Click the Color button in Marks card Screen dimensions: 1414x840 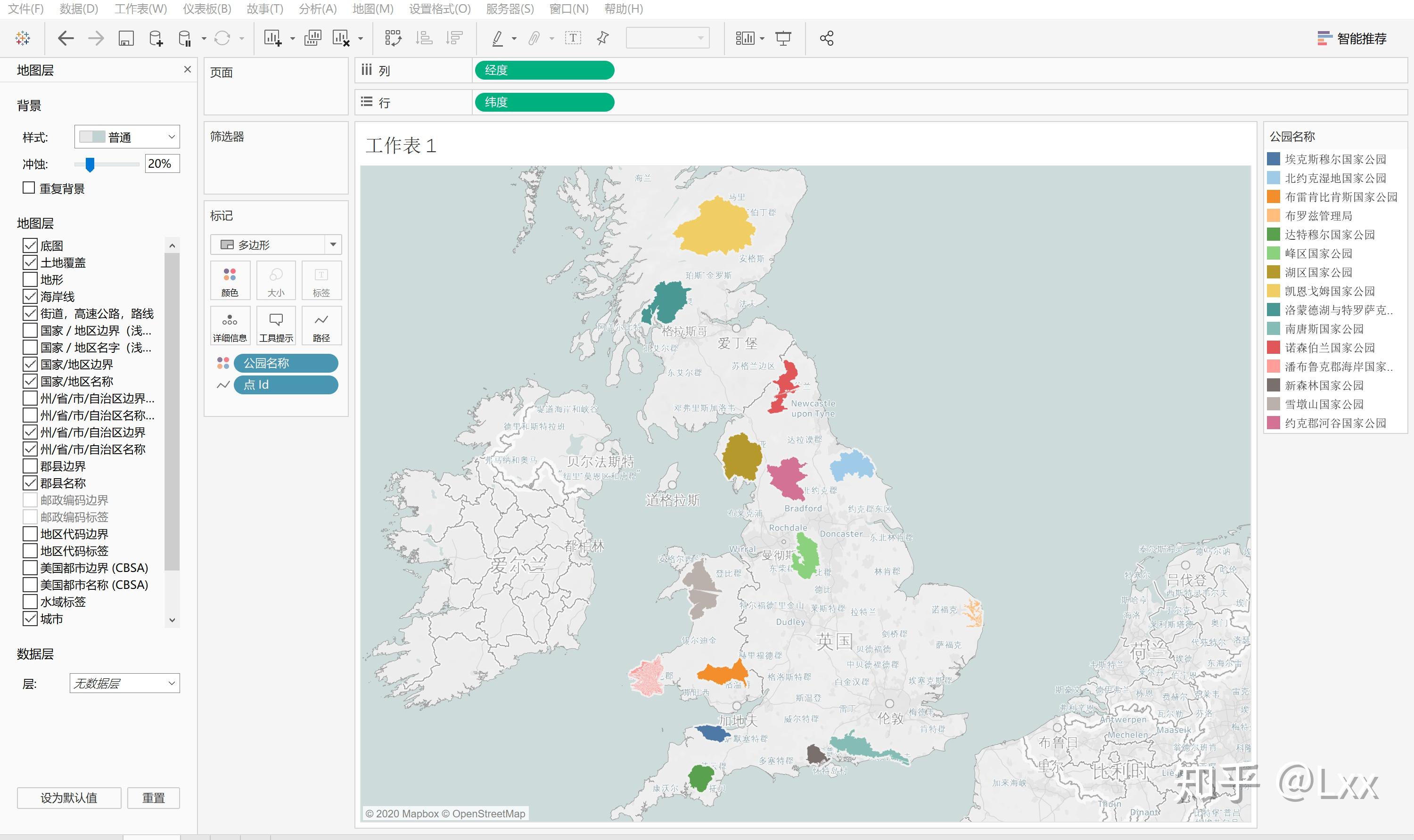[x=230, y=281]
